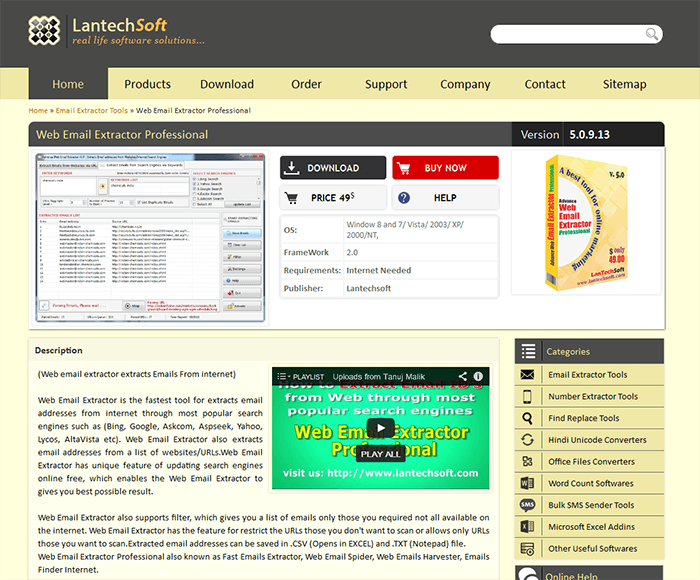The width and height of the screenshot is (700, 580).
Task: Click the Number Extractor Tools phone icon
Action: [527, 396]
